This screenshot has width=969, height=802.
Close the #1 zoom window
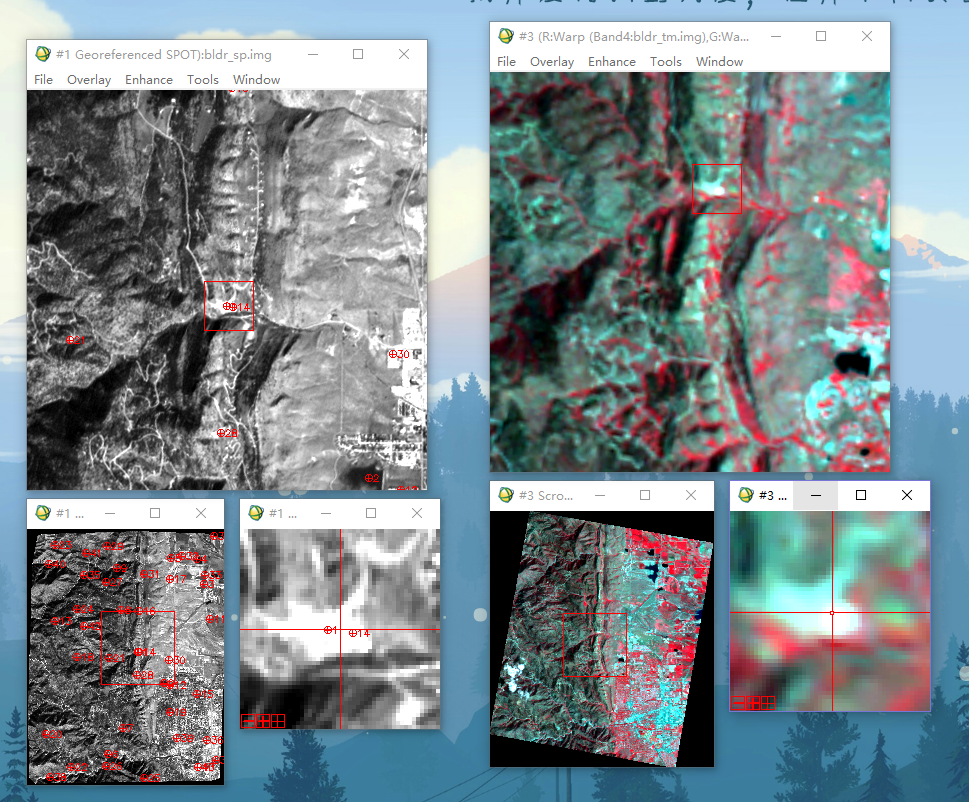417,513
